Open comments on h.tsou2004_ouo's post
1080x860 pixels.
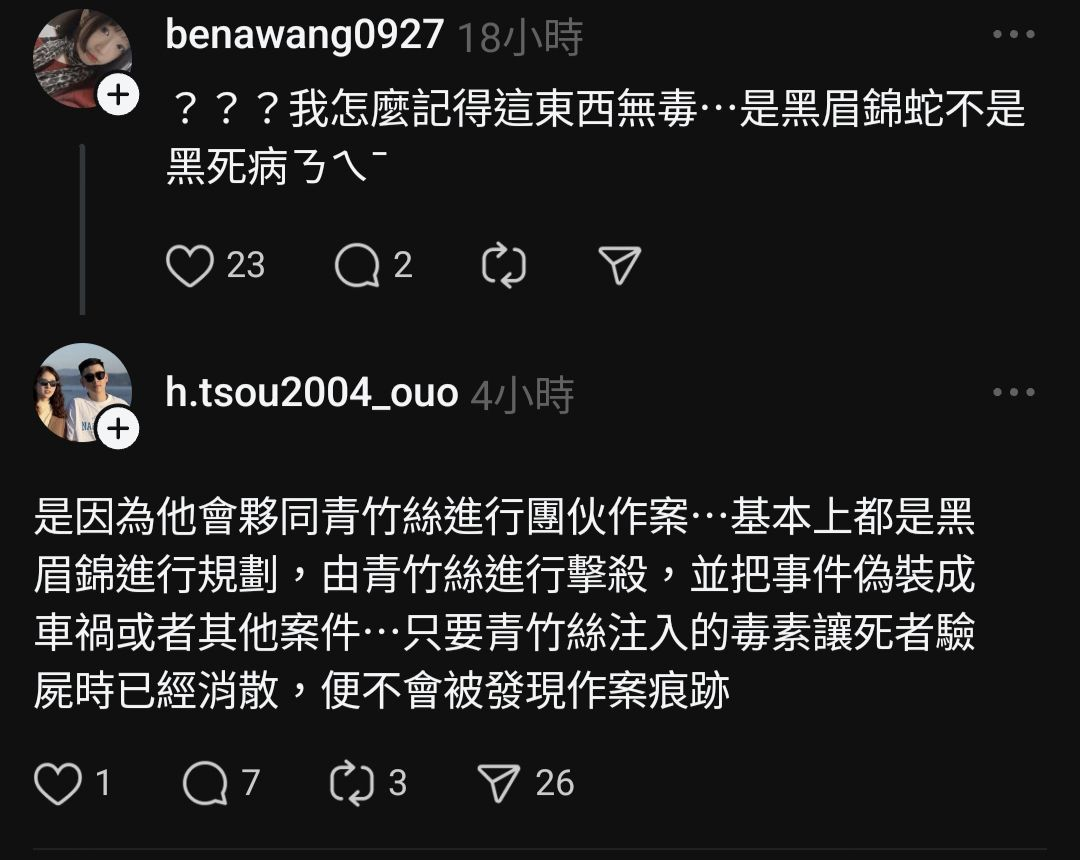coord(205,784)
